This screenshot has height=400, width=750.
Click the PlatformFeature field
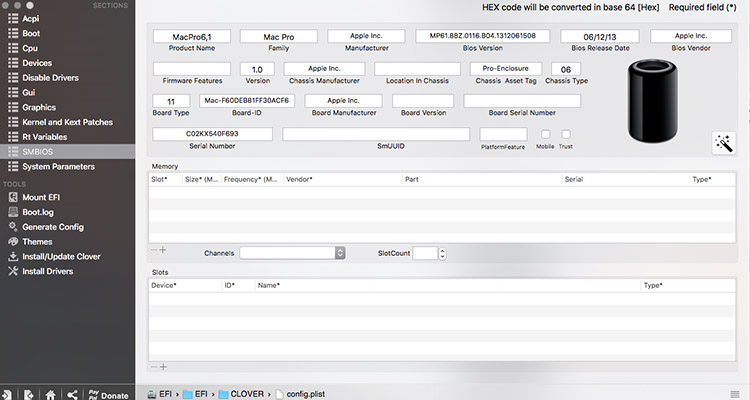503,134
